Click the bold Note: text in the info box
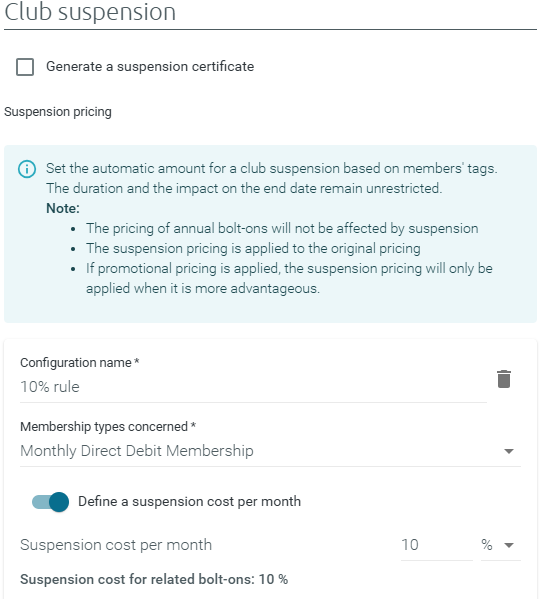Viewport: 547px width, 599px height. coord(63,209)
